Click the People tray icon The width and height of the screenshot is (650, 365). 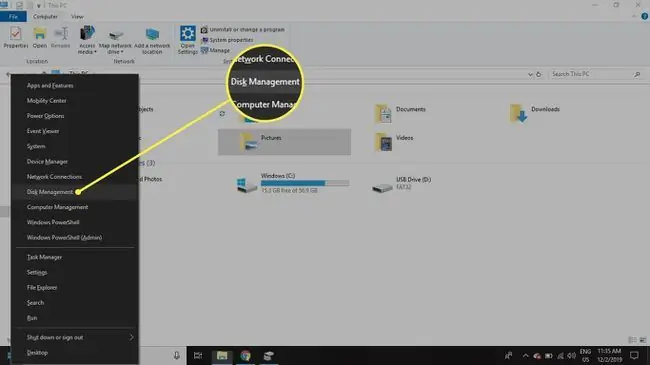[x=509, y=355]
